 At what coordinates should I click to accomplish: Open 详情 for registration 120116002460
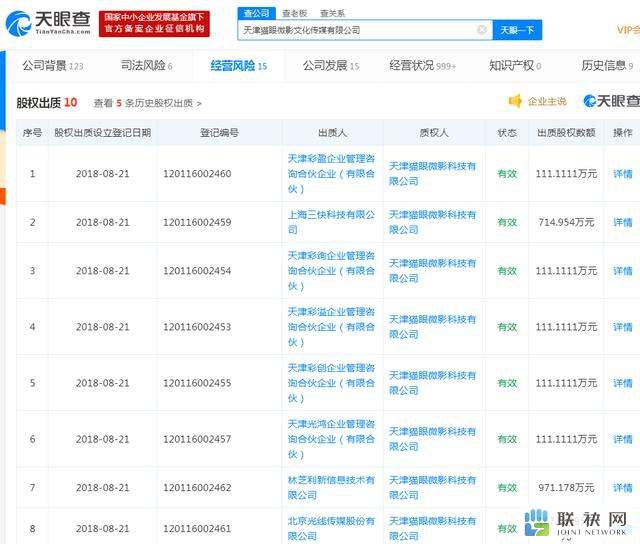click(x=622, y=174)
